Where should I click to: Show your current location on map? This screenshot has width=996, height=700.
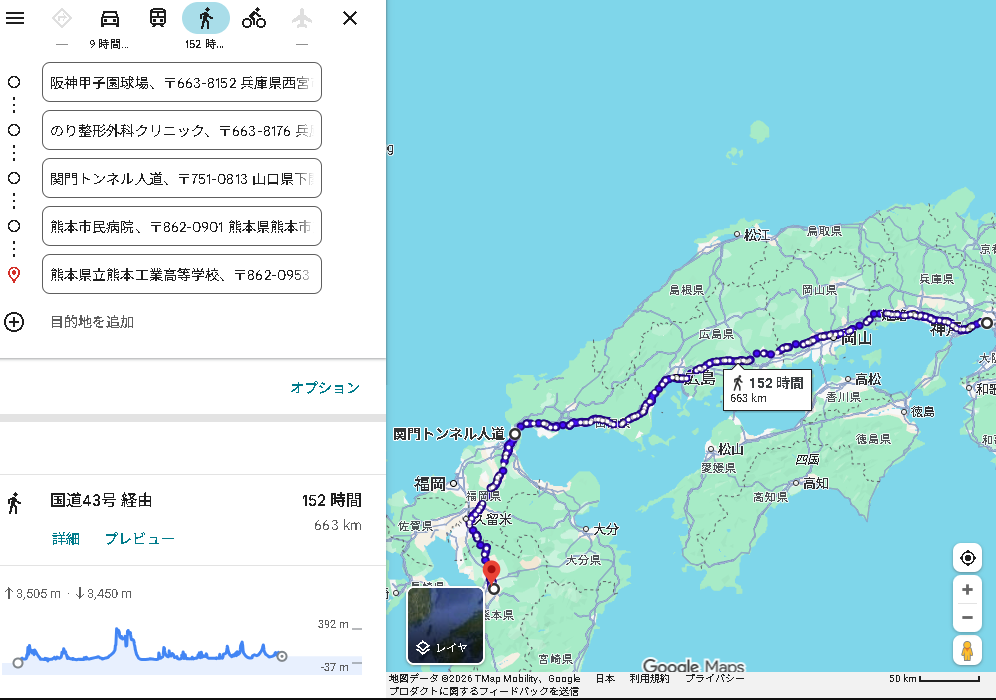tap(967, 558)
